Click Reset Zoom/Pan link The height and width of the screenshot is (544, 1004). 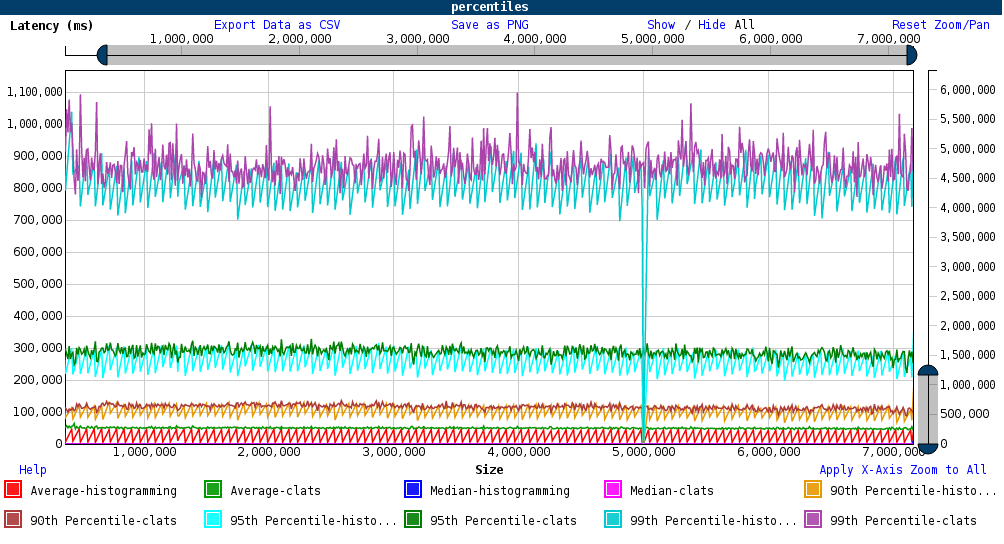[x=941, y=25]
